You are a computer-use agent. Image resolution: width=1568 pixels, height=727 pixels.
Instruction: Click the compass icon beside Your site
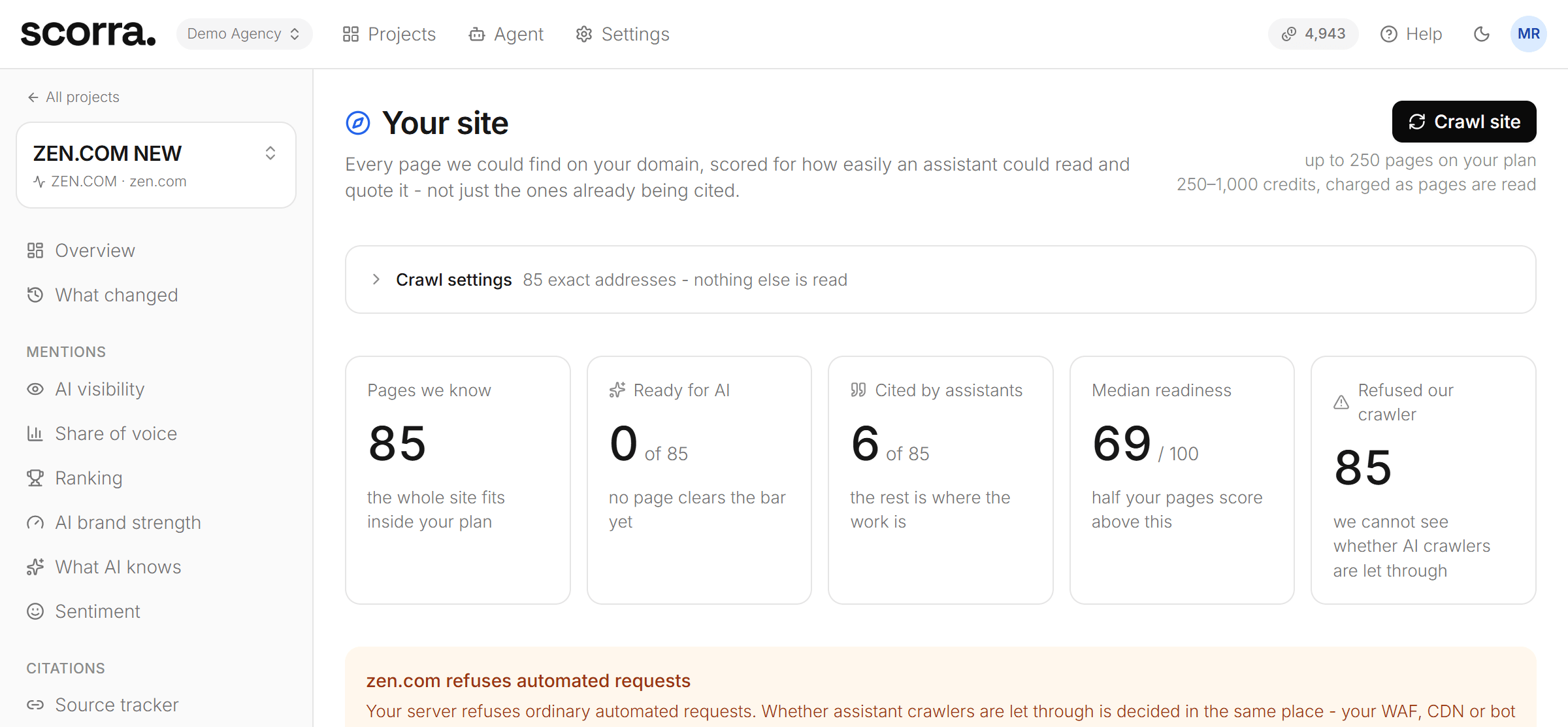pyautogui.click(x=358, y=123)
